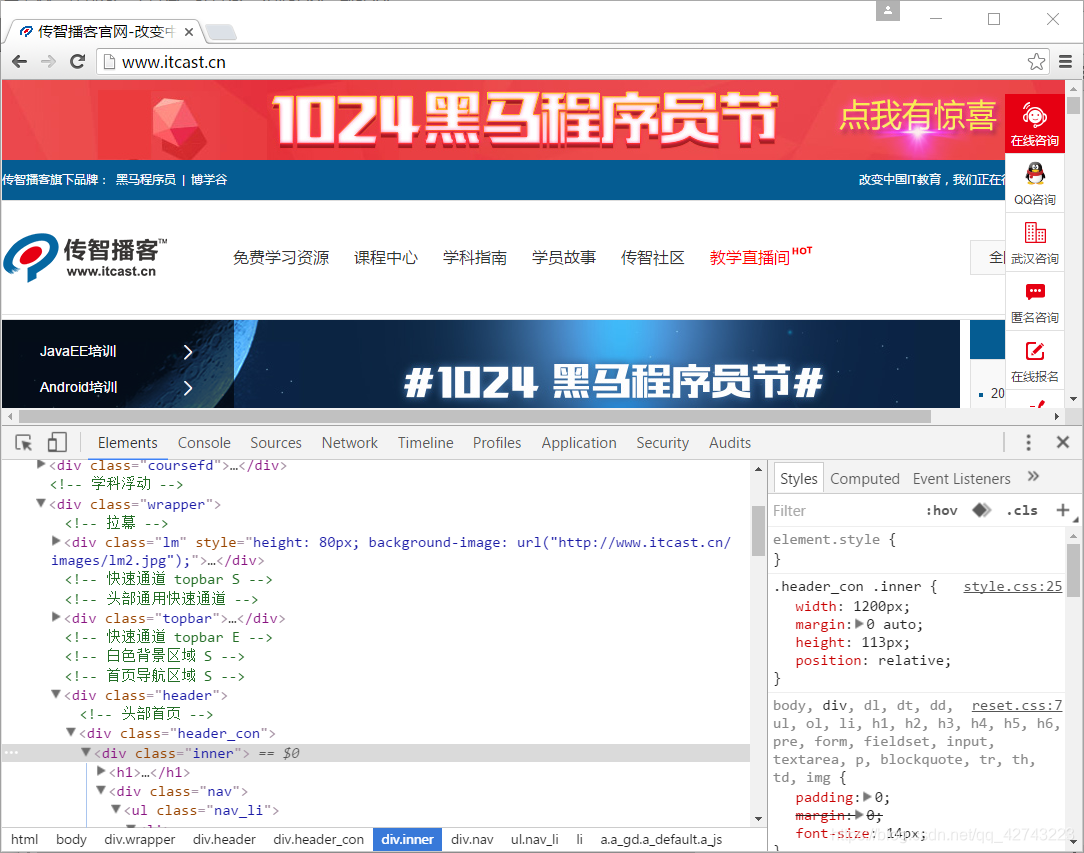
Task: Open the Application tab
Action: pyautogui.click(x=579, y=443)
